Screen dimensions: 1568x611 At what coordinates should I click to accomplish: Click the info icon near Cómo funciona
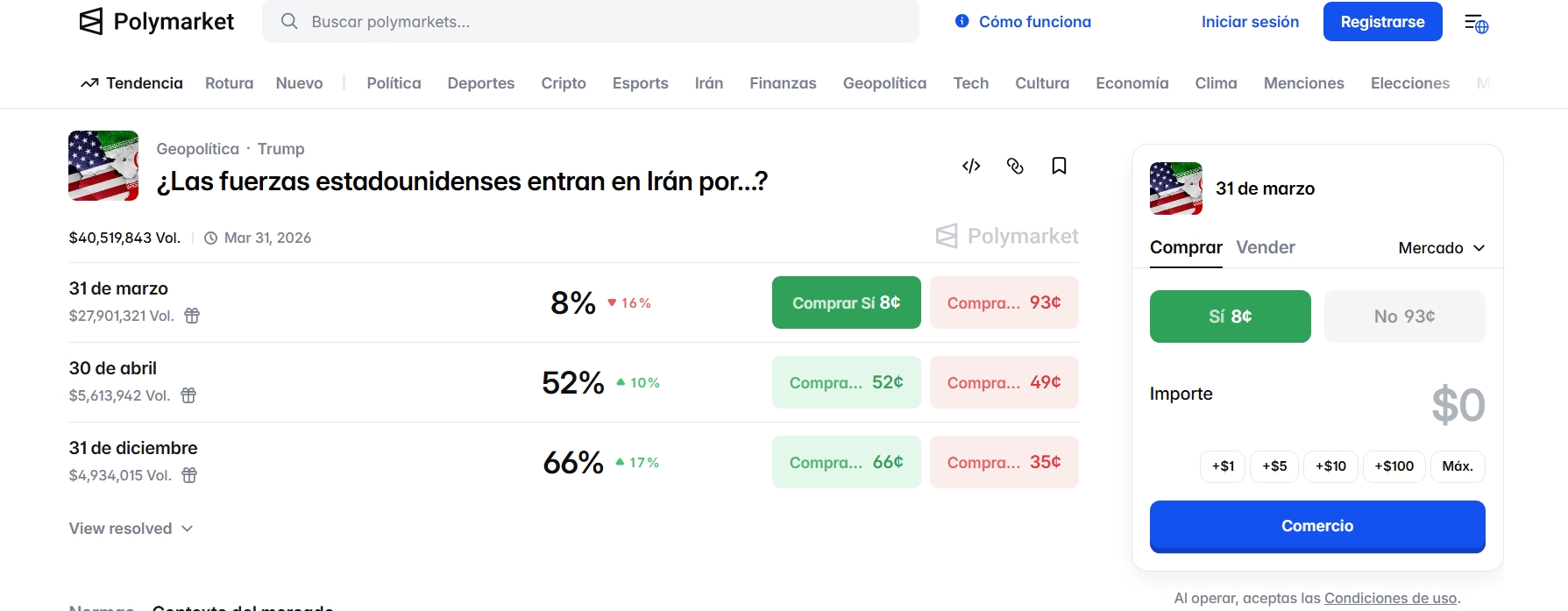(x=962, y=21)
